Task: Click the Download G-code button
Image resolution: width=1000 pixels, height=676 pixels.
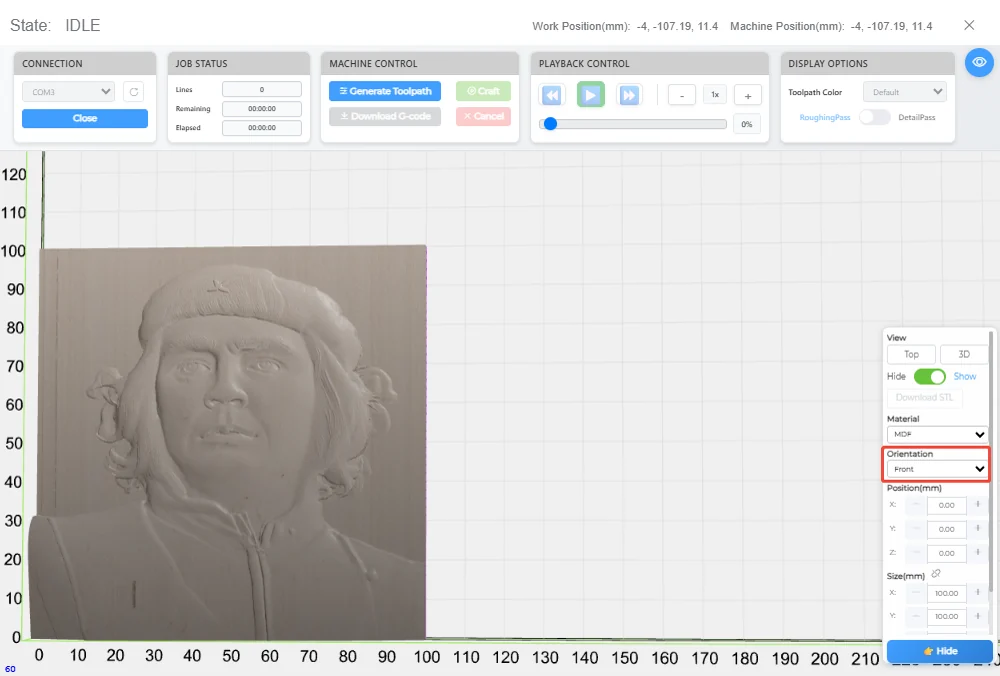Action: tap(385, 116)
